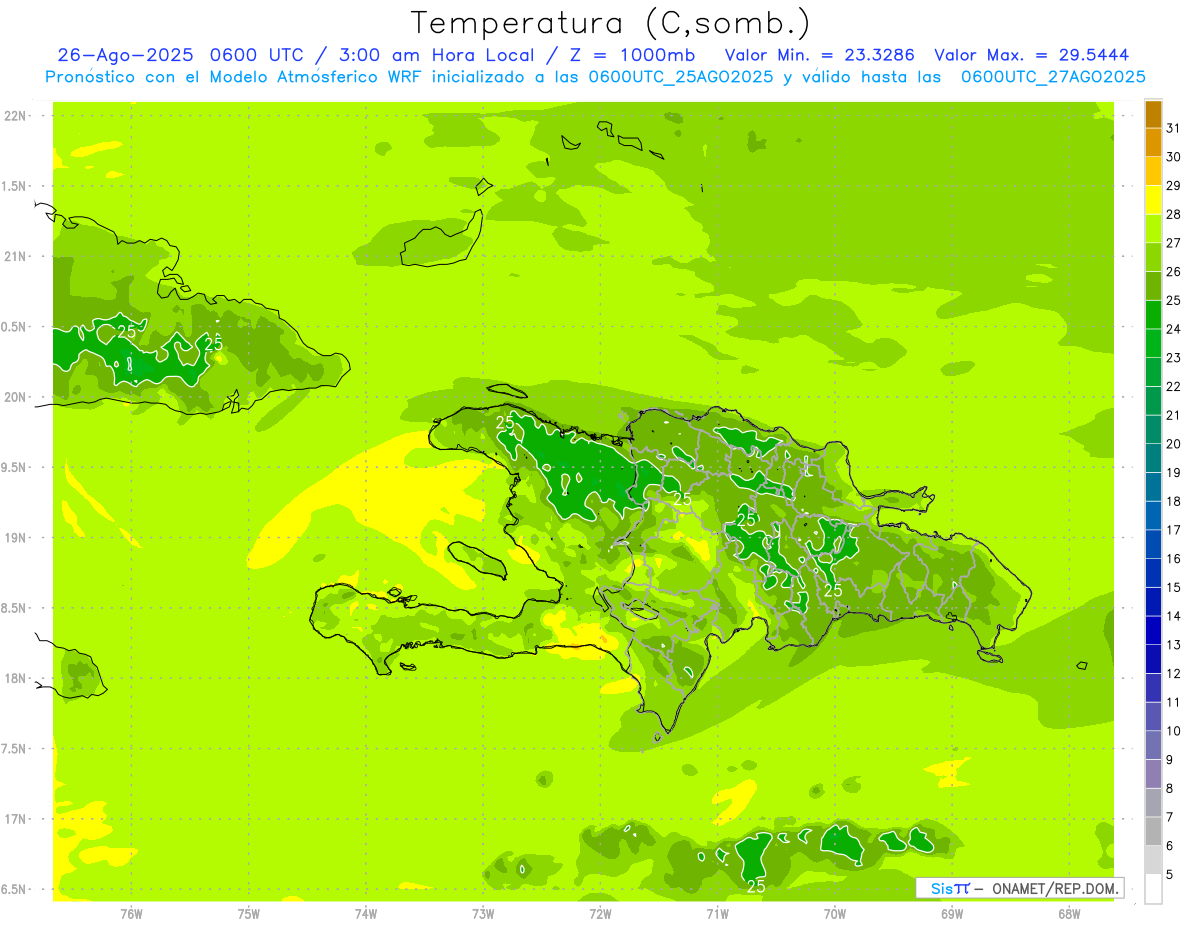Click the "17N" latitude label
The height and width of the screenshot is (927, 1200).
[x=15, y=820]
